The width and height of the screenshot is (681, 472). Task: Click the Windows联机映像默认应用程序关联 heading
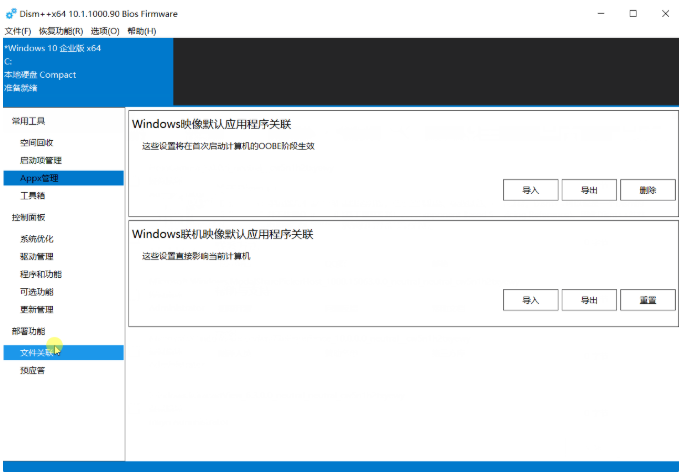click(x=222, y=234)
